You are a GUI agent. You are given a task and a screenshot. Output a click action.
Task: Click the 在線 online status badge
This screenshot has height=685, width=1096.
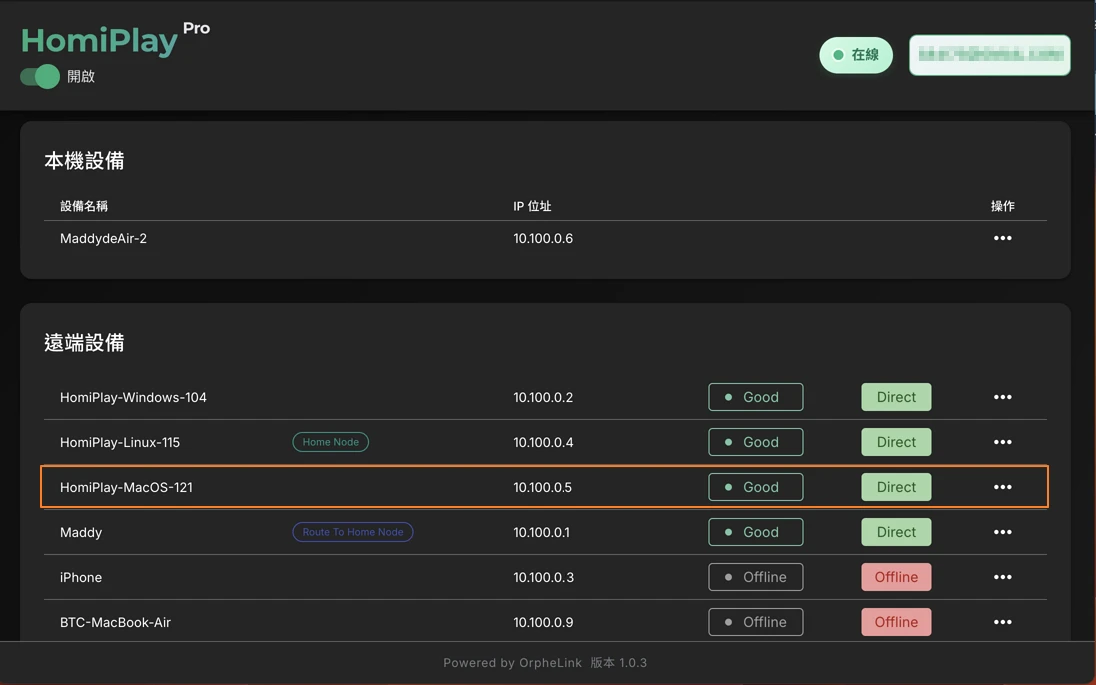(x=856, y=55)
